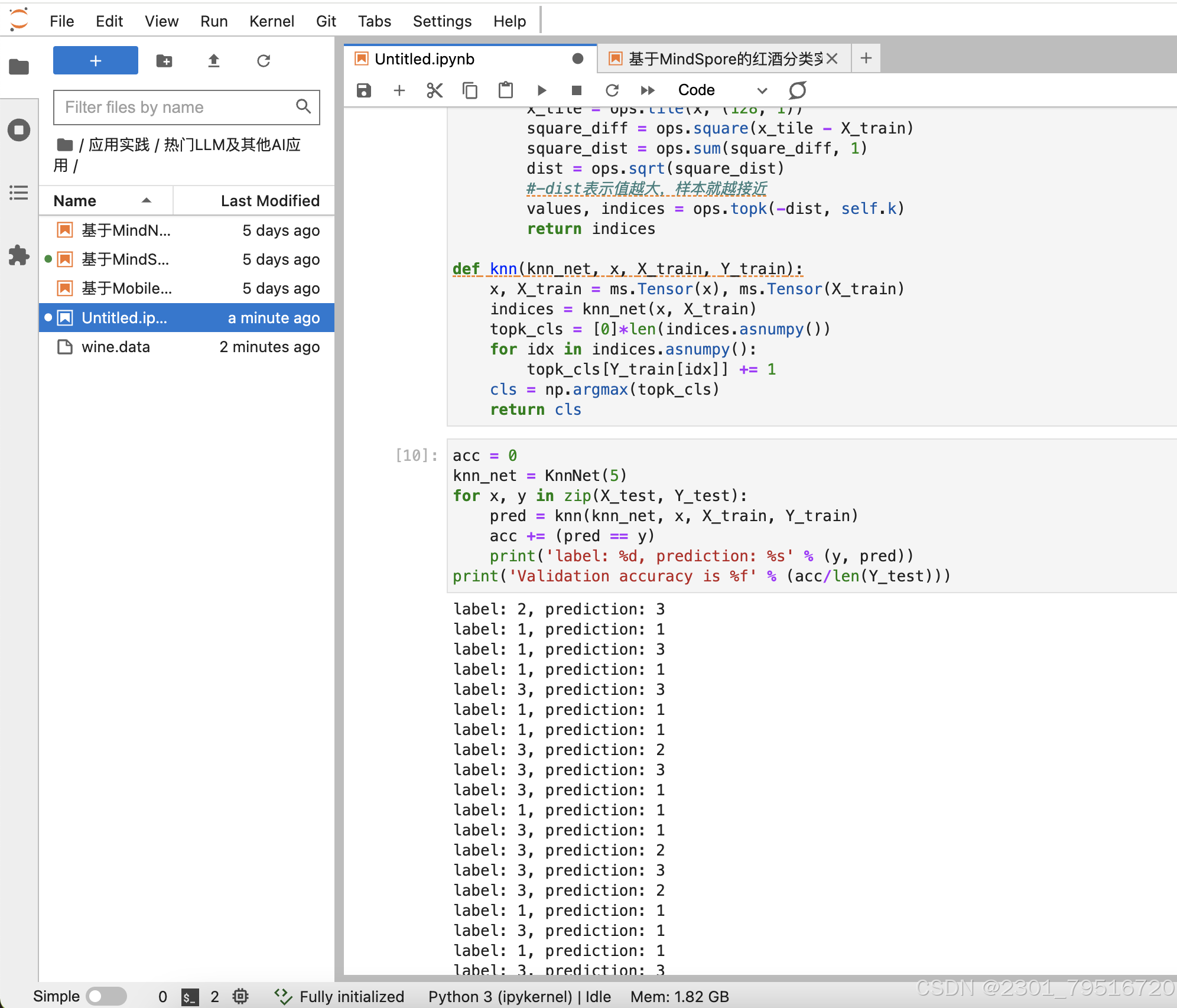Switch to 基于MindSpore的红酒分类 notebook tab
This screenshot has height=1008, width=1177.
724,59
